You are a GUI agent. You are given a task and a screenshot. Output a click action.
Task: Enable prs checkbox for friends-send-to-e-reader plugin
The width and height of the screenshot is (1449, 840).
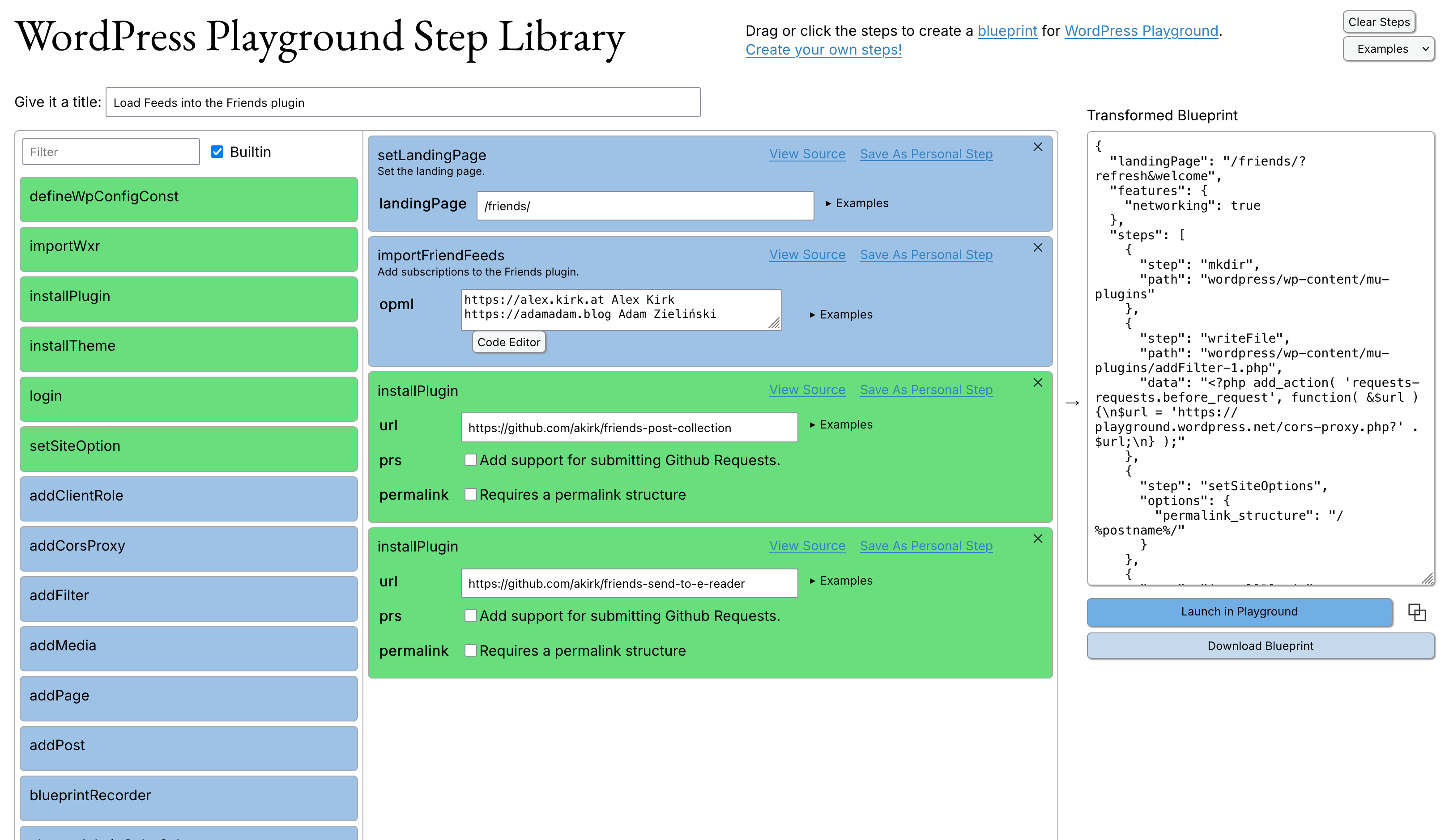click(x=470, y=615)
